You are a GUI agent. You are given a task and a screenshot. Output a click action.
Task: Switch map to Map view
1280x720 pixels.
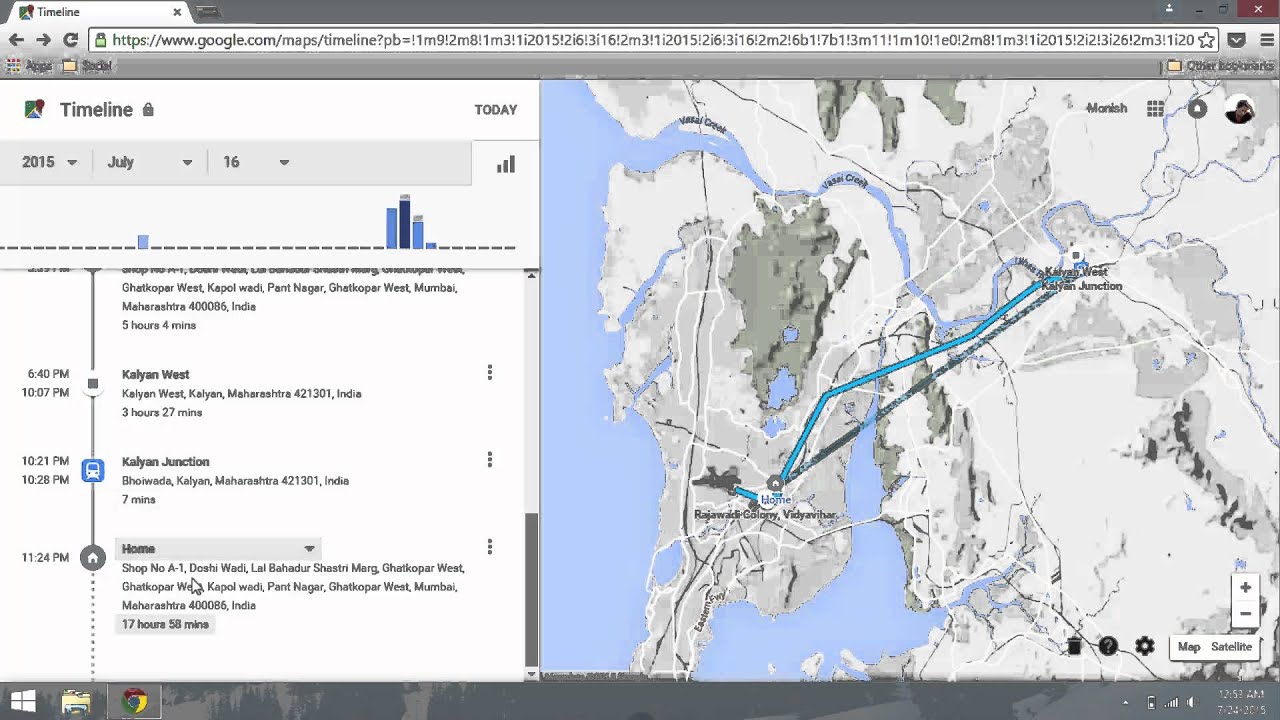[1188, 647]
